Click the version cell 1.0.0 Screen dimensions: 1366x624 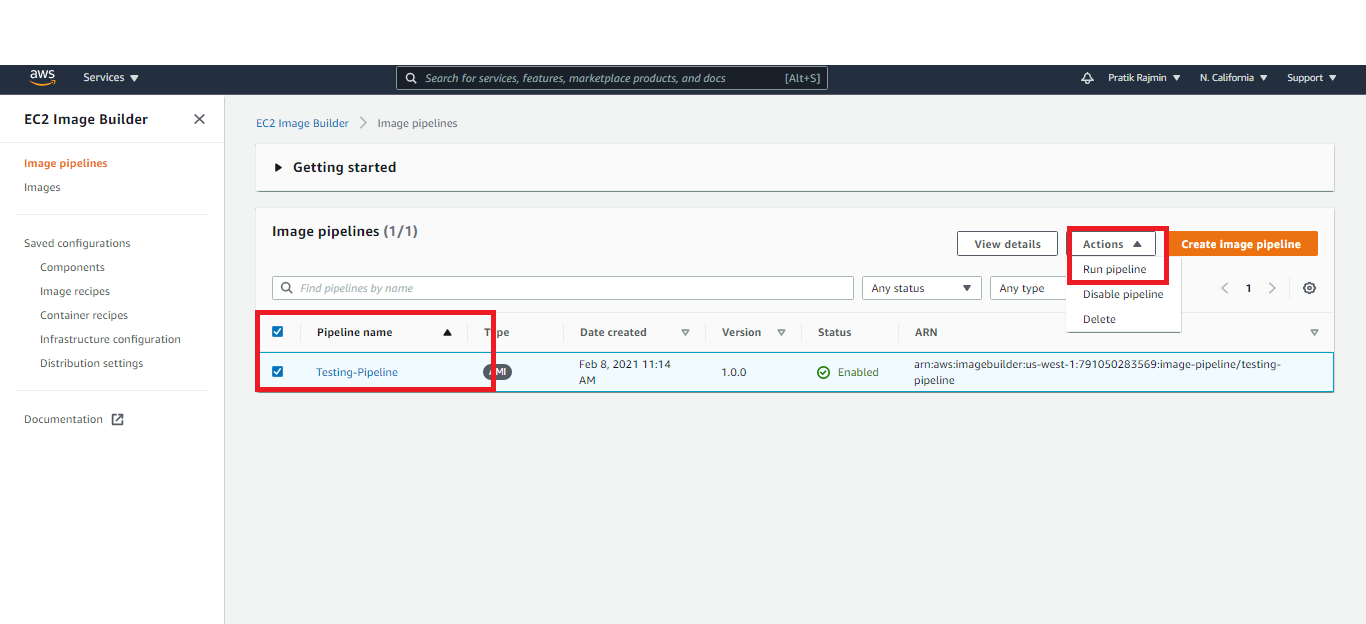tap(736, 372)
